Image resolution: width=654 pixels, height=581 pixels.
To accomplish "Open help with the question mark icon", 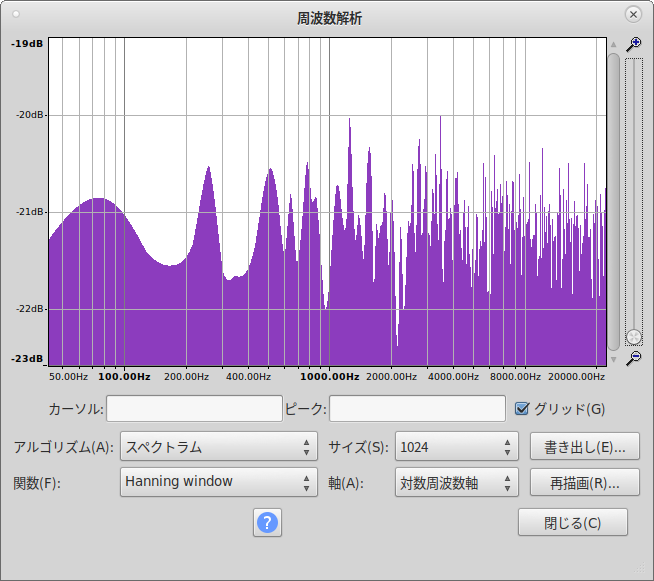I will pyautogui.click(x=267, y=522).
